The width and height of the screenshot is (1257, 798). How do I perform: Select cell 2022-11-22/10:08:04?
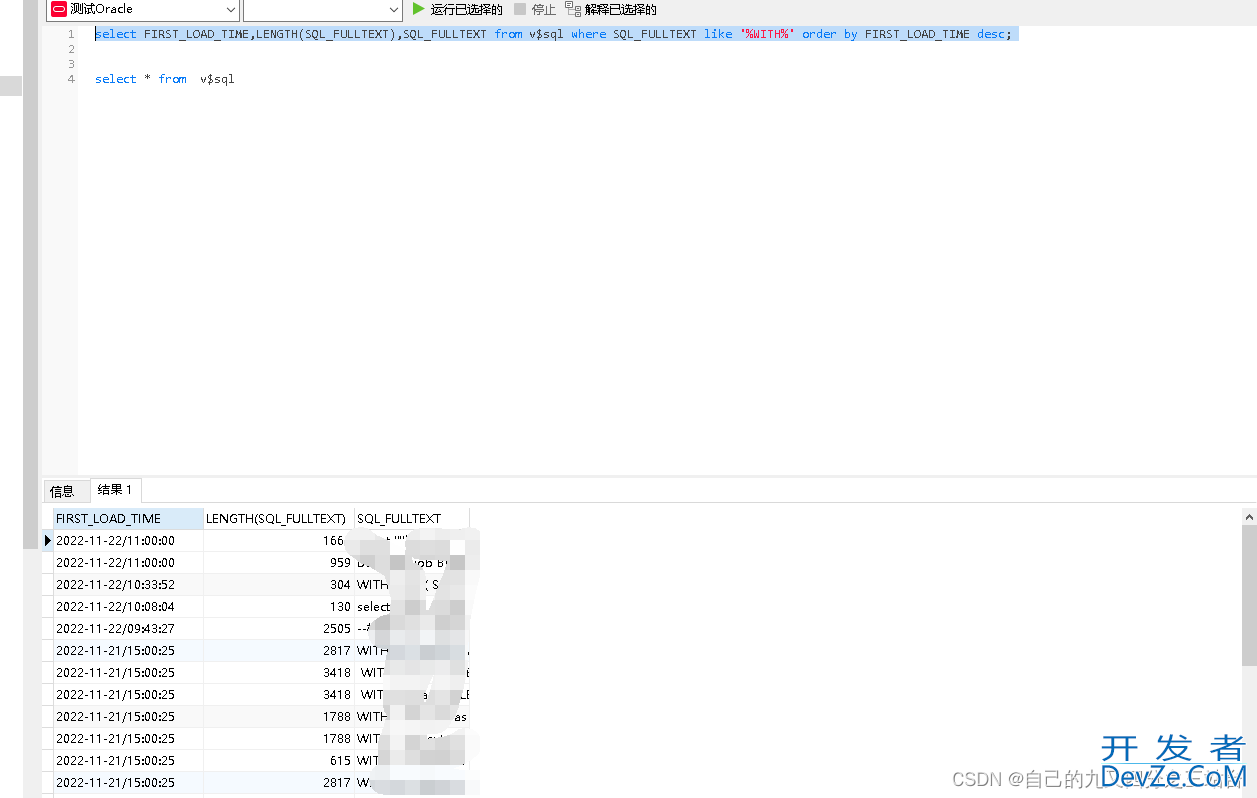coord(129,607)
